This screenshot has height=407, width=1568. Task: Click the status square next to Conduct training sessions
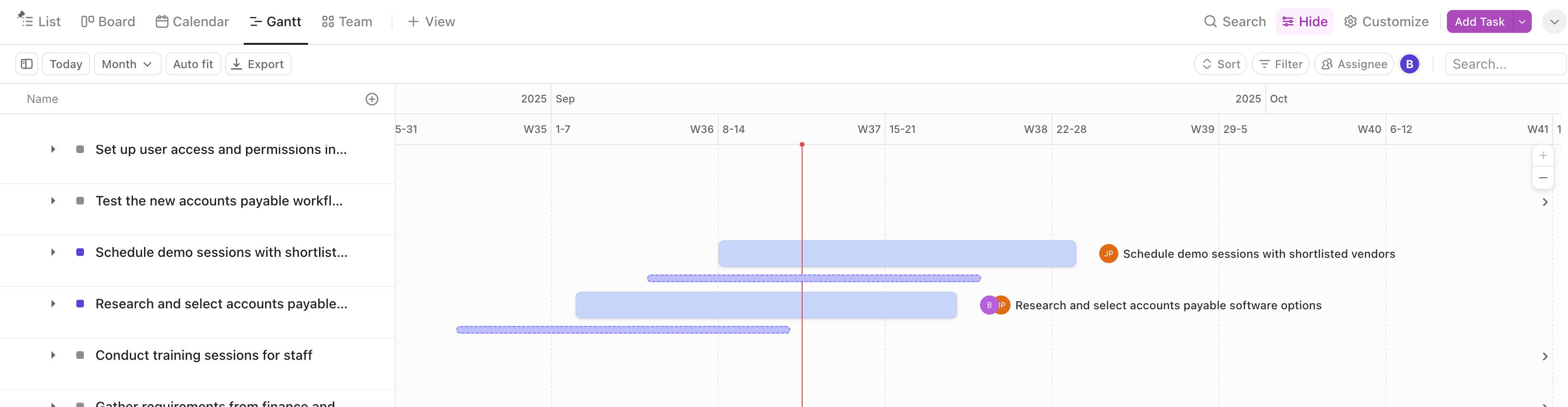pos(80,355)
